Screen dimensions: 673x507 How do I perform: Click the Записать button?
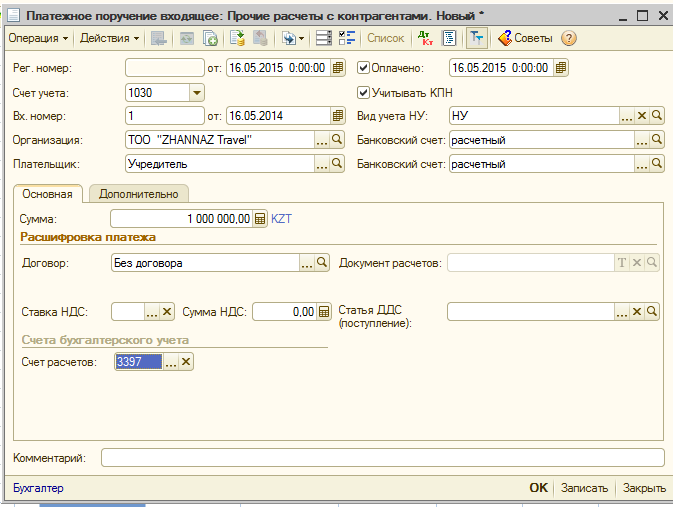click(x=584, y=488)
